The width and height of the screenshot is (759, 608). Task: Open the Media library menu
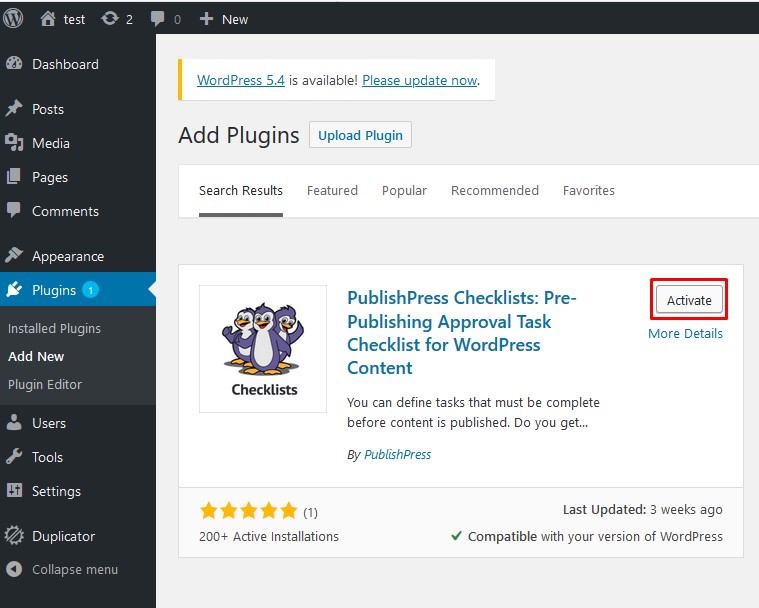50,143
